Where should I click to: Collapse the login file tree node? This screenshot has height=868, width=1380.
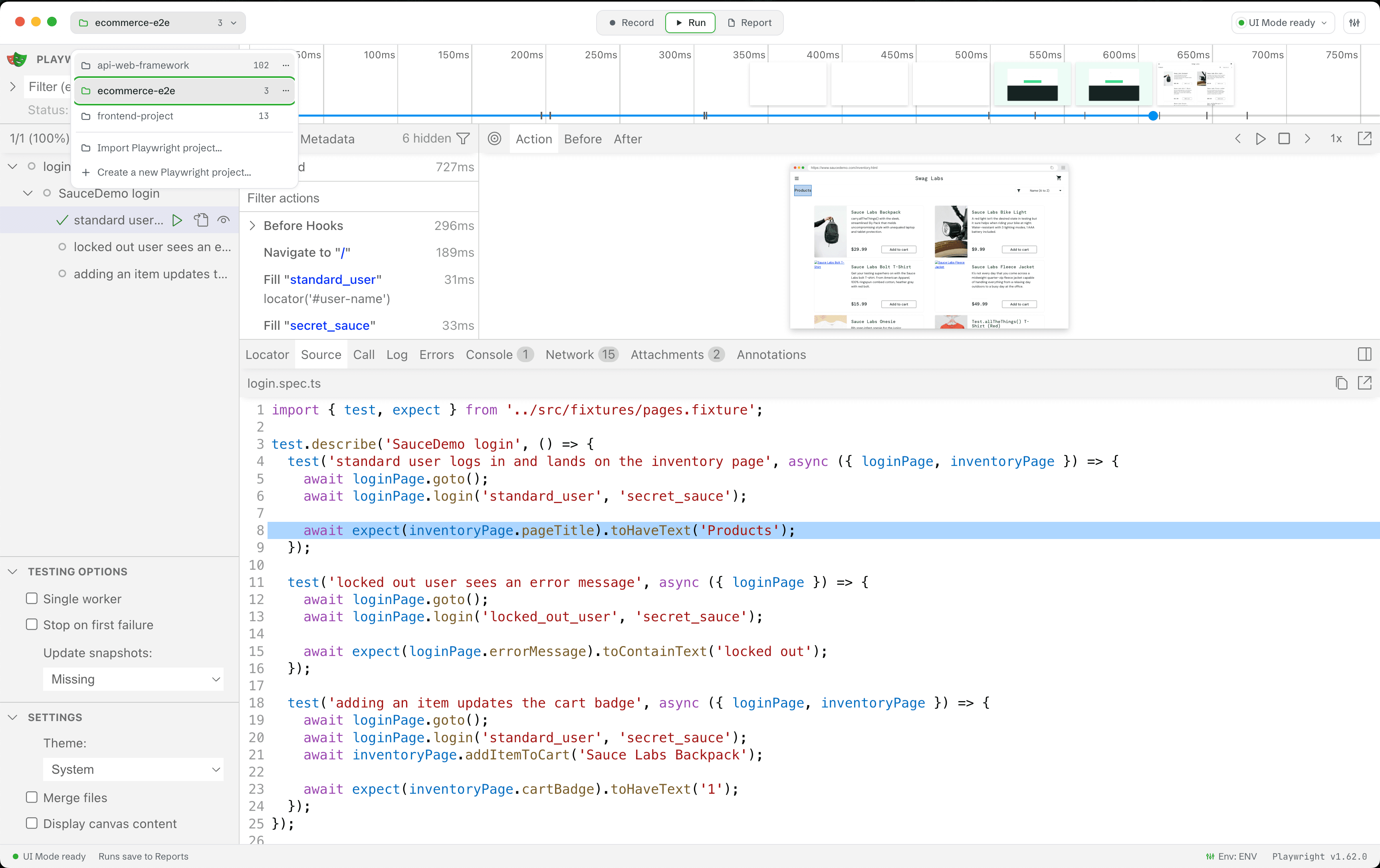pos(12,166)
